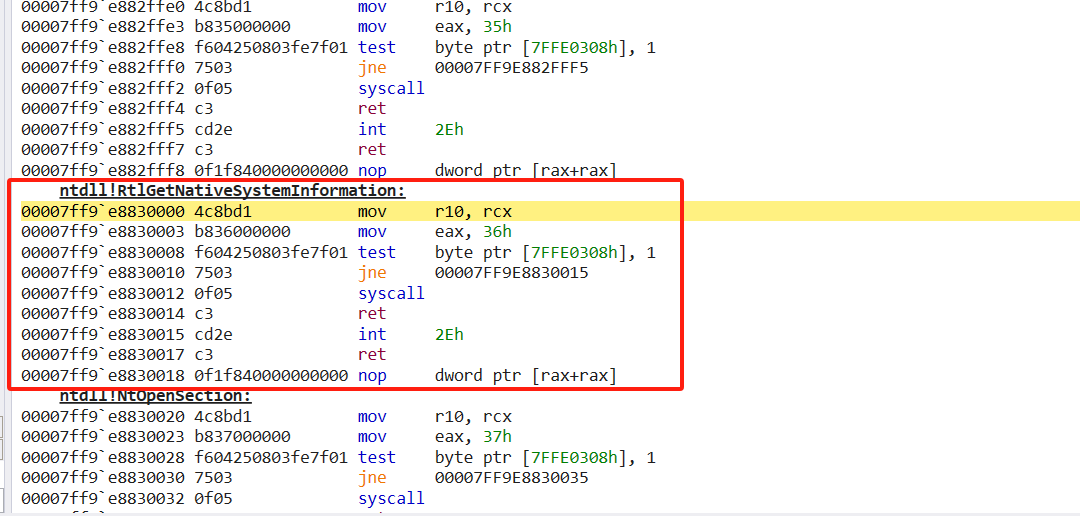Click the nop instruction at e882fff8

pos(372,170)
